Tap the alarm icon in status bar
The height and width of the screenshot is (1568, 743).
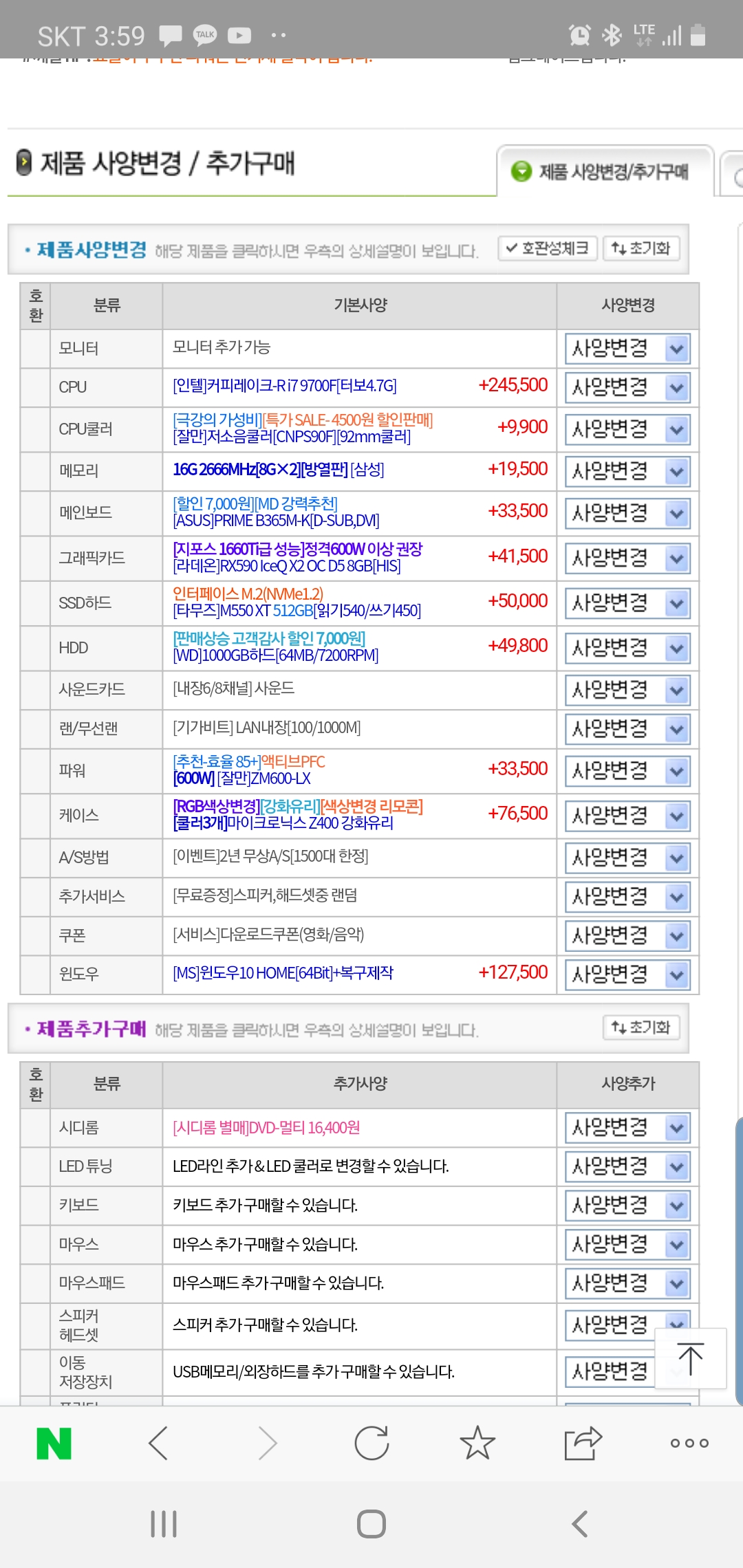(579, 34)
